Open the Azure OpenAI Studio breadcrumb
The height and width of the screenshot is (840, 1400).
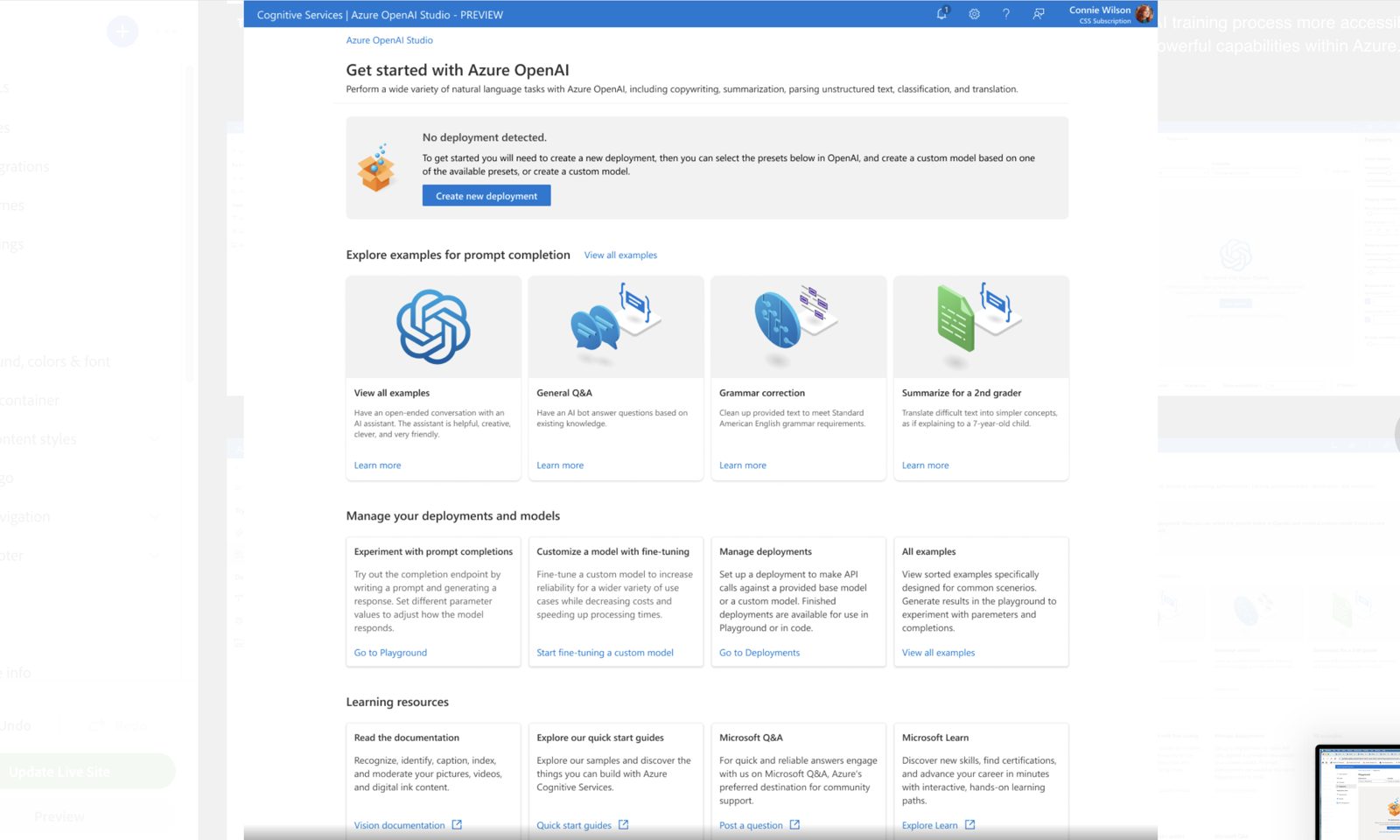click(389, 40)
